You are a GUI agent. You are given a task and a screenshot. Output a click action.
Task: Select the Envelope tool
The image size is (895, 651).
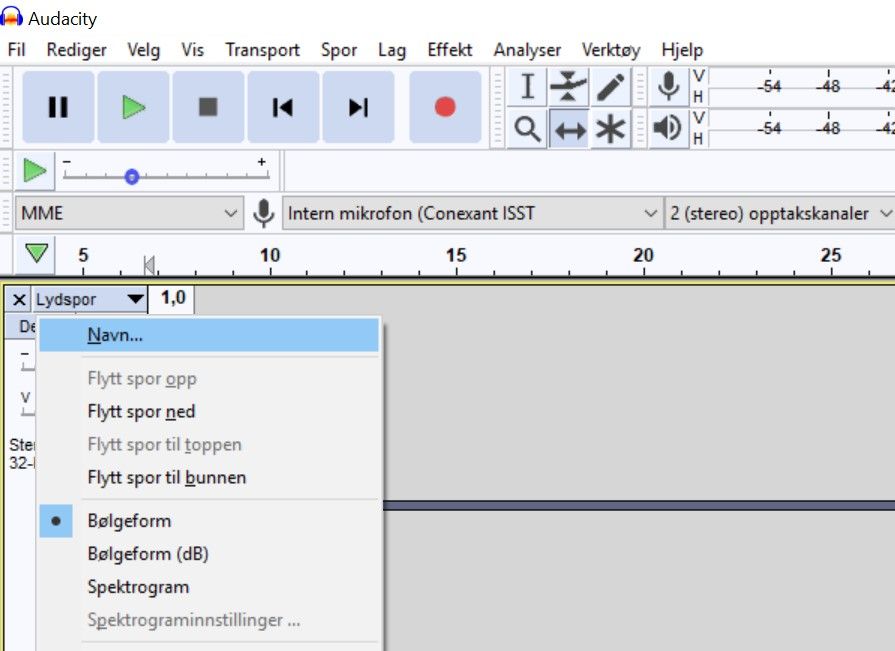tap(567, 87)
